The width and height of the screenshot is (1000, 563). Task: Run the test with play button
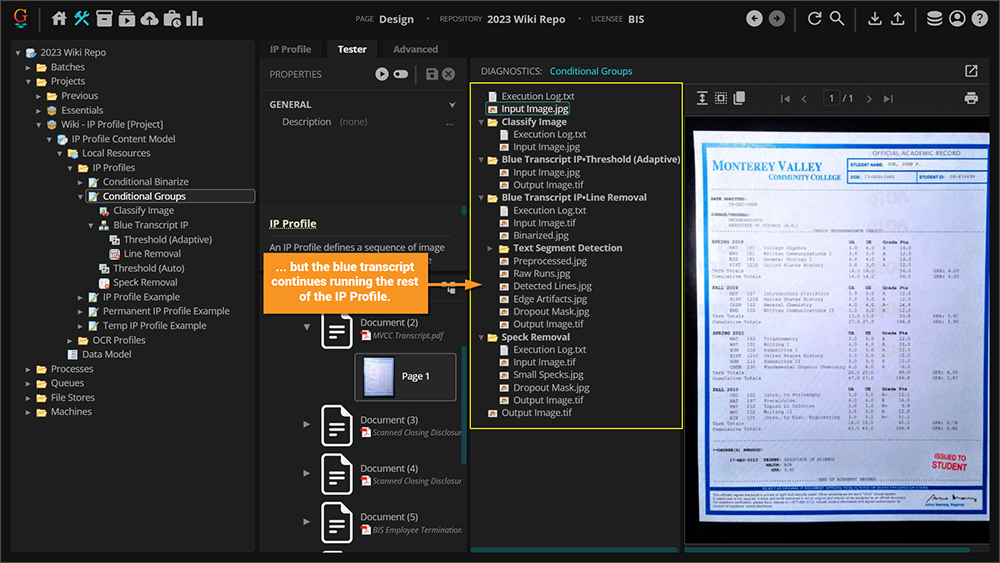pyautogui.click(x=382, y=74)
